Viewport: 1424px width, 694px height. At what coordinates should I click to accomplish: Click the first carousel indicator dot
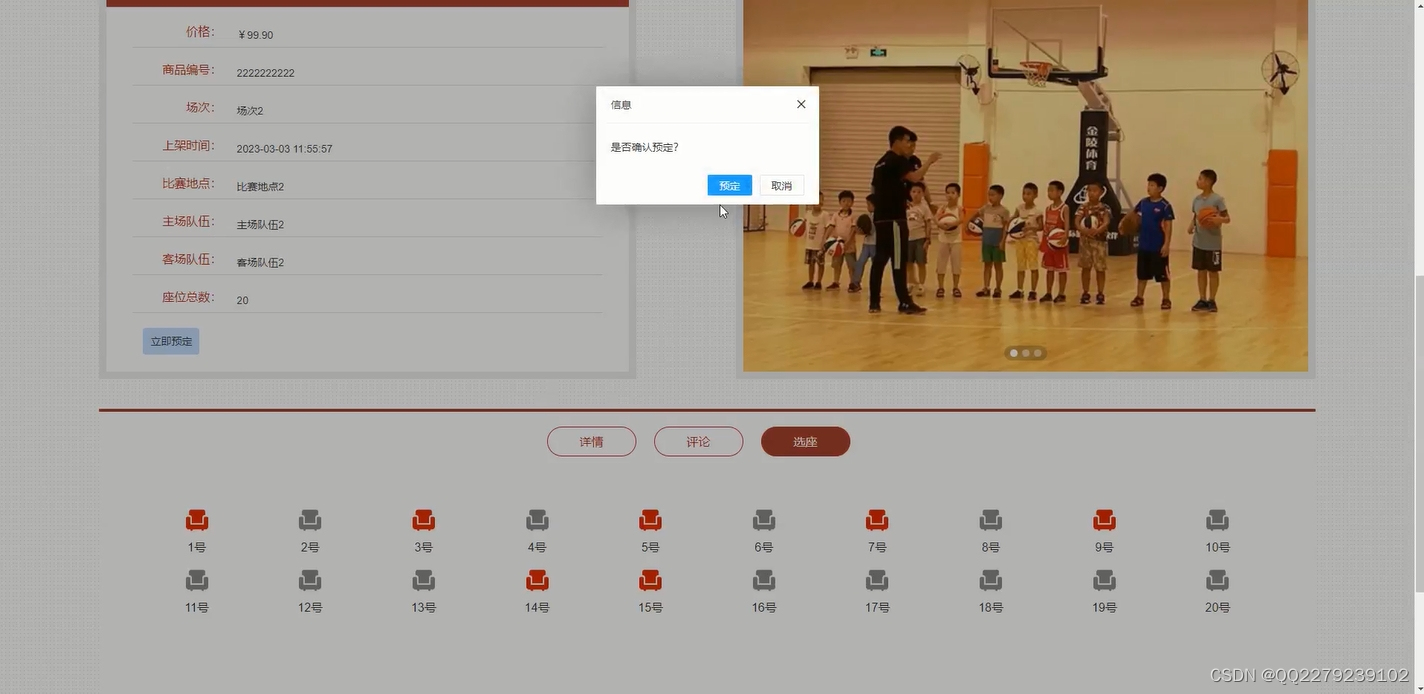[1013, 352]
